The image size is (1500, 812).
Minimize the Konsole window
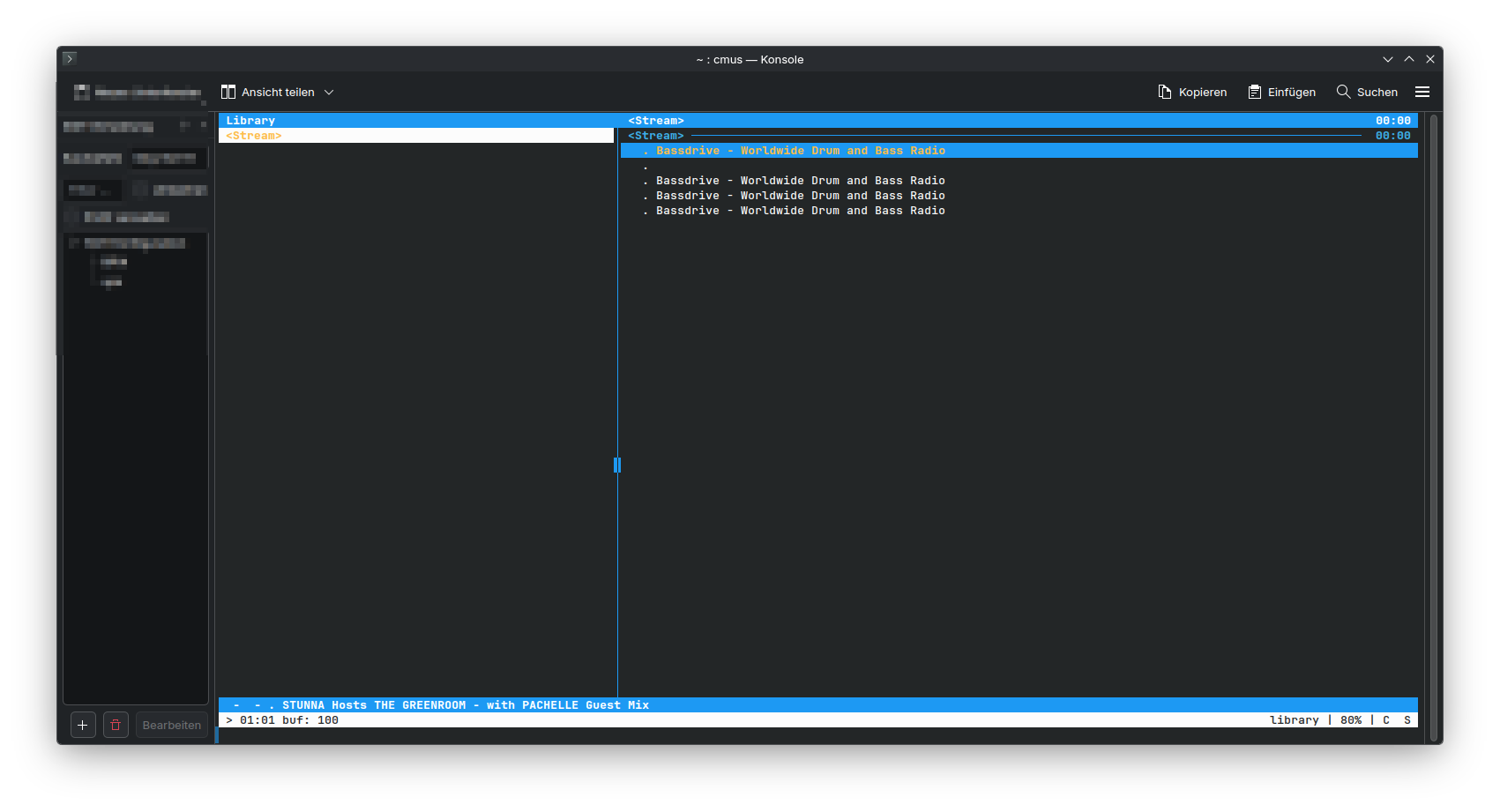tap(1388, 59)
